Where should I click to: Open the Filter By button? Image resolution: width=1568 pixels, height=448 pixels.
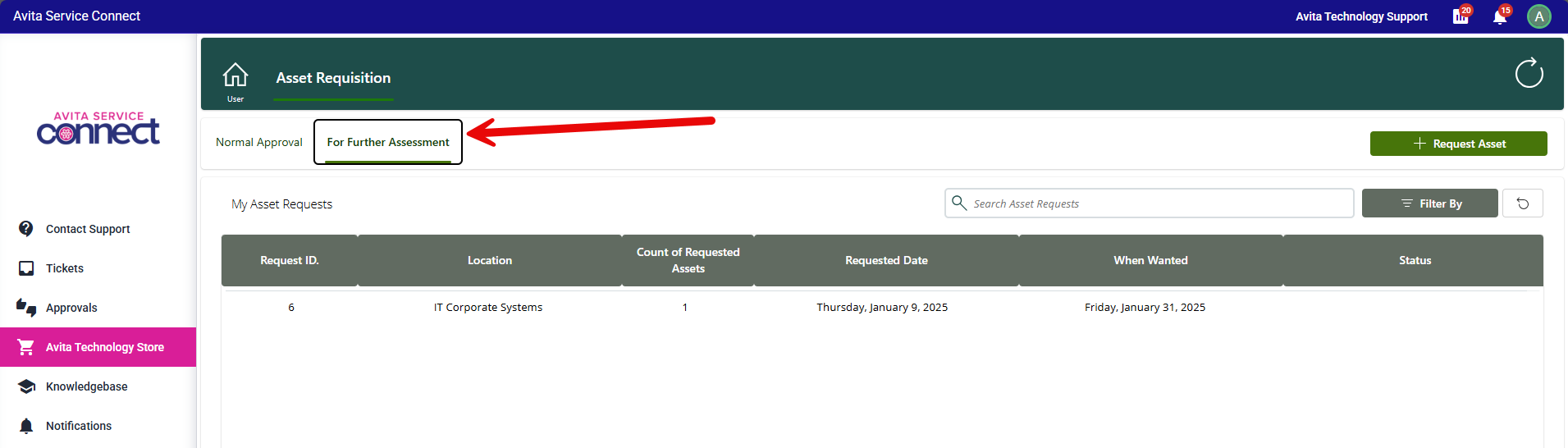click(1429, 203)
